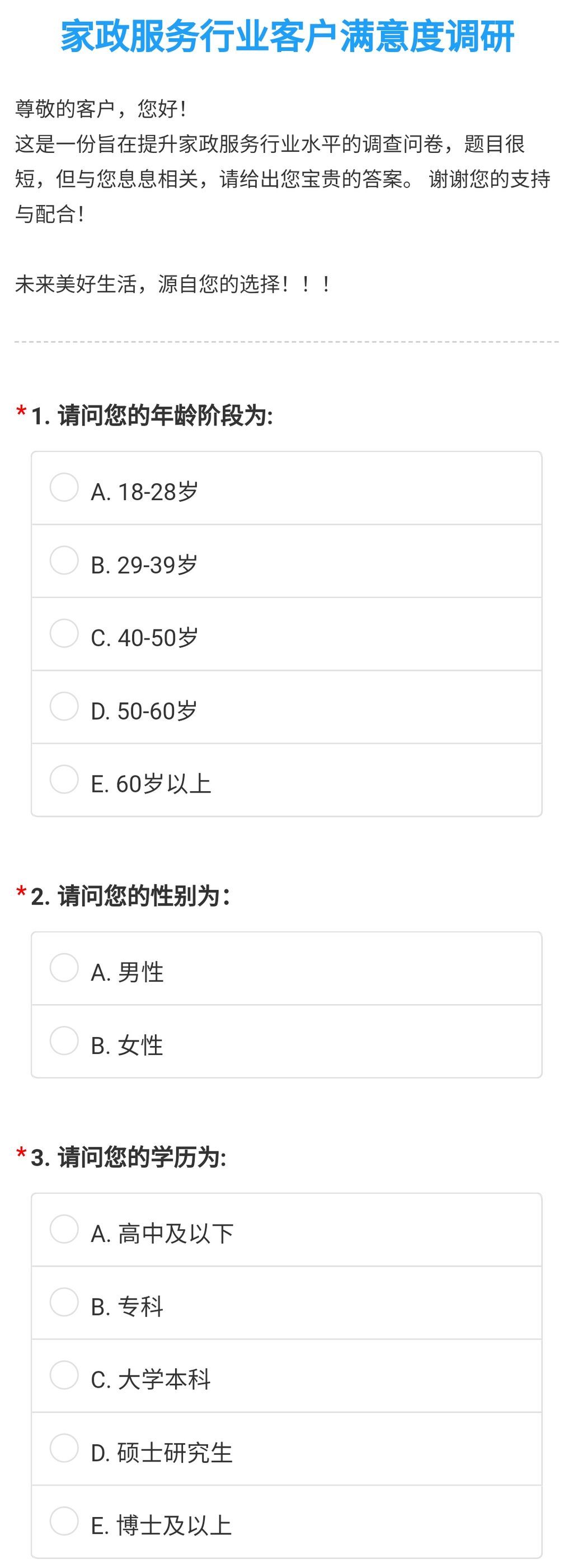This screenshot has height=1568, width=573.
Task: Click the line 未来美好生活，源自您的选择
Action: pos(173,284)
